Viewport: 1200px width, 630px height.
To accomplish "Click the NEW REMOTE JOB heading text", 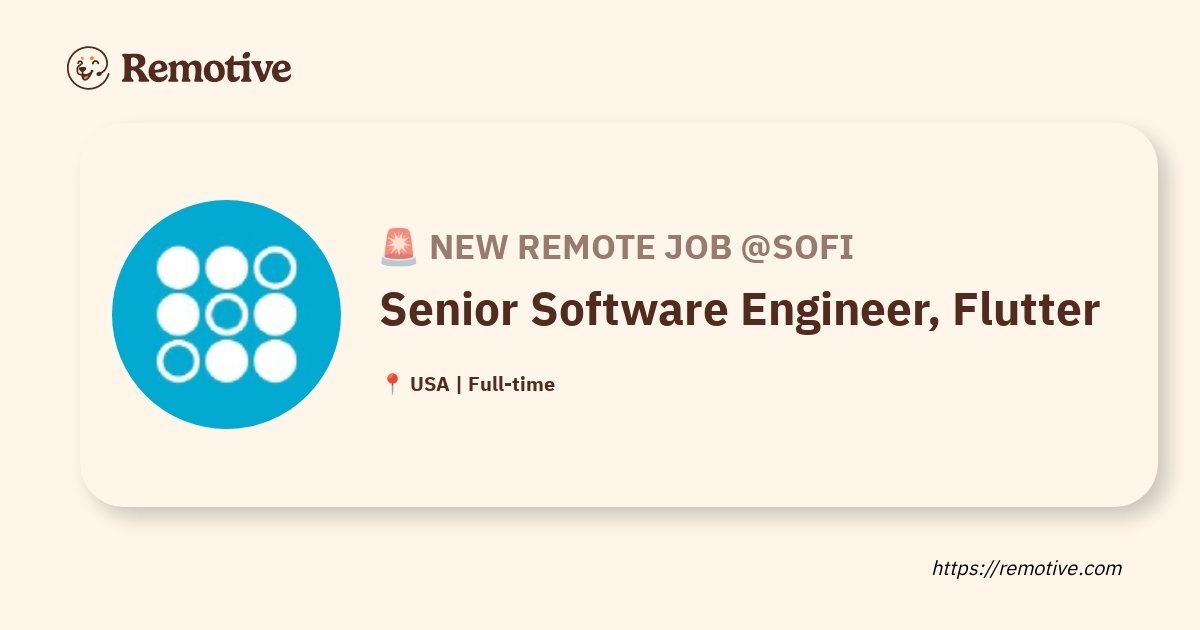I will (580, 248).
